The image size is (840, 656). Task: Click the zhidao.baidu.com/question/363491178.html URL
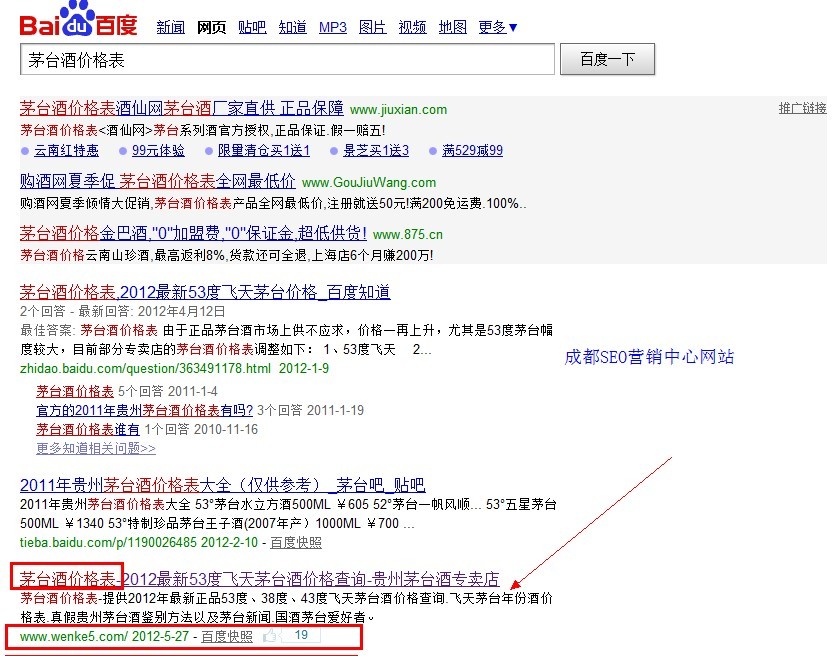(145, 368)
